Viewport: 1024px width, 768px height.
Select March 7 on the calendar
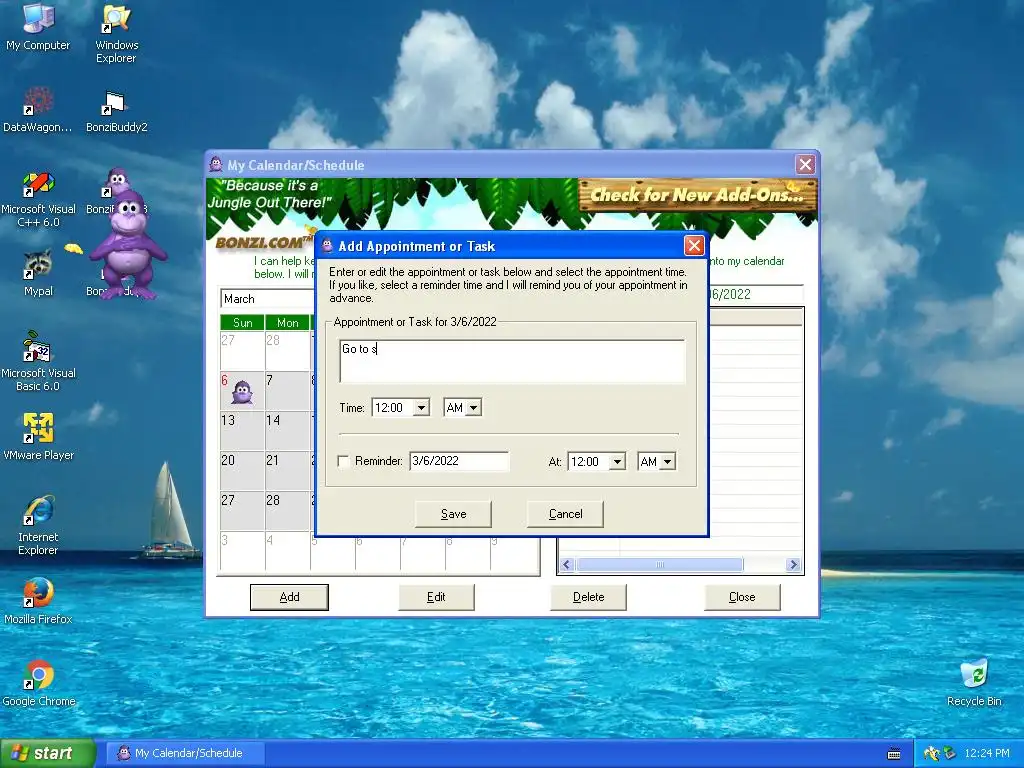(287, 391)
